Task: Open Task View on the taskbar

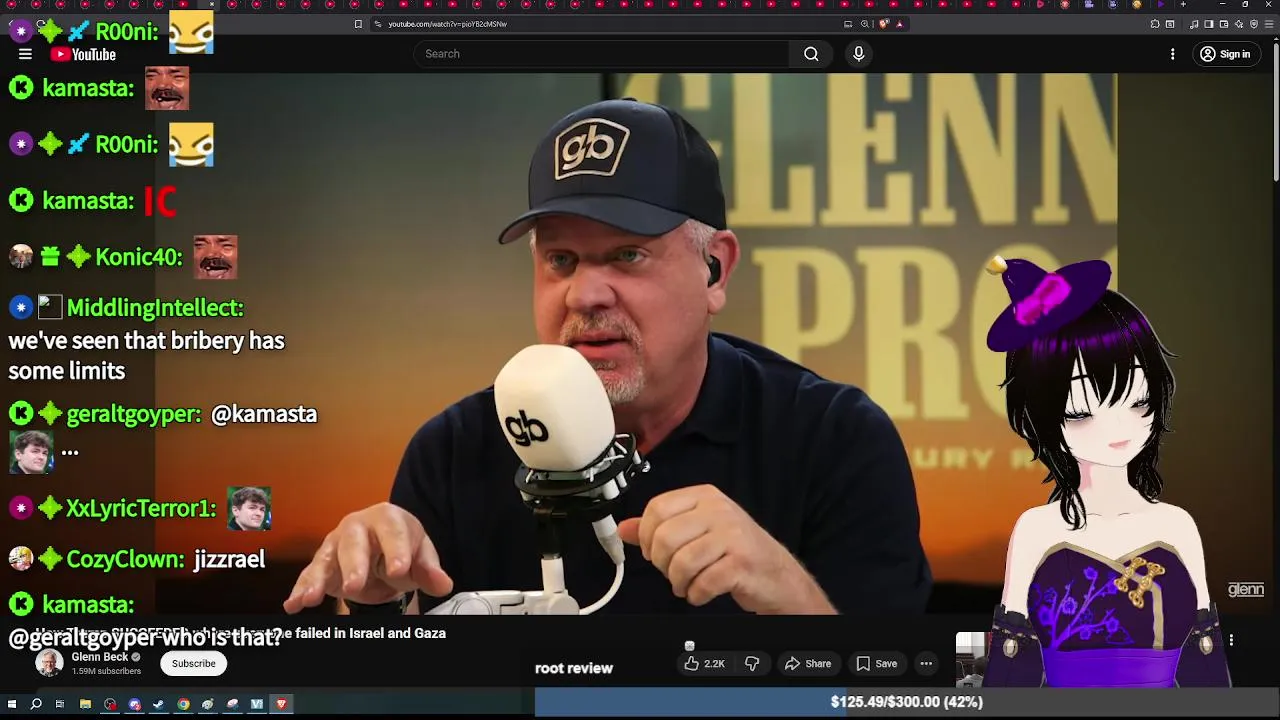Action: click(x=60, y=704)
